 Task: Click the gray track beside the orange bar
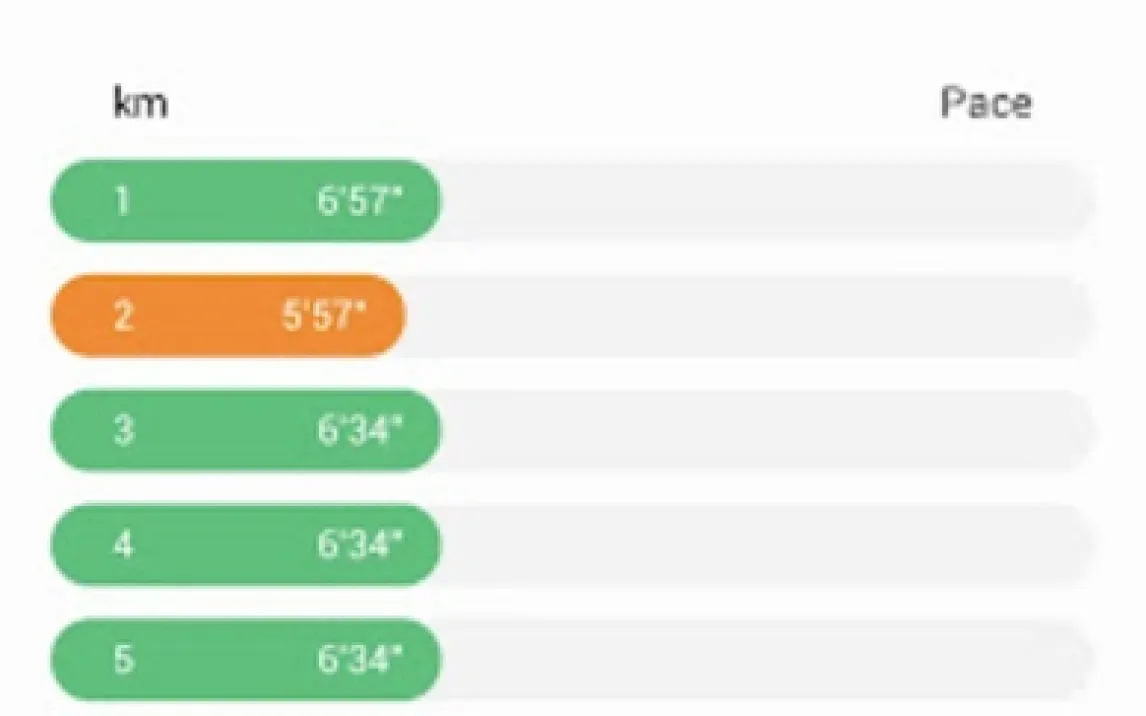pos(751,315)
